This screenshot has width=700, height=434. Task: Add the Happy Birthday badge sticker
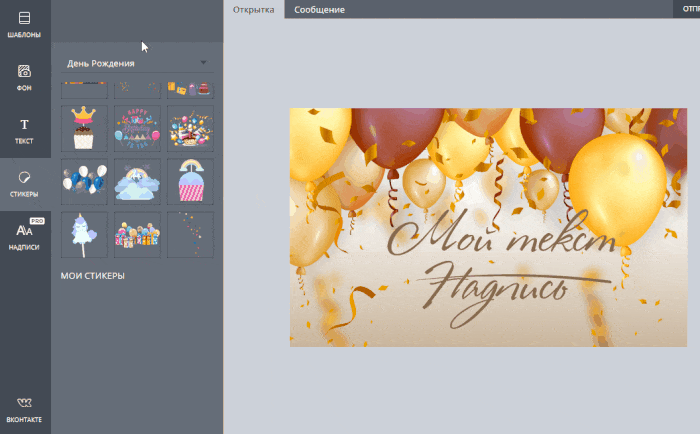137,129
